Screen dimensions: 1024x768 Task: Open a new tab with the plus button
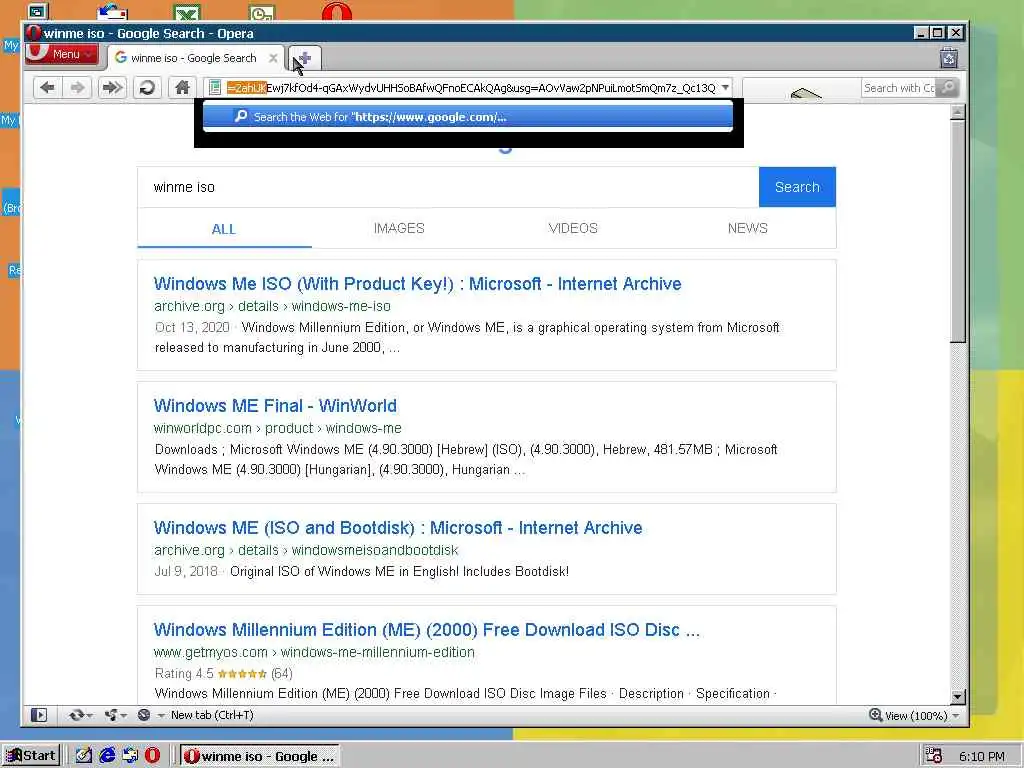pos(304,58)
